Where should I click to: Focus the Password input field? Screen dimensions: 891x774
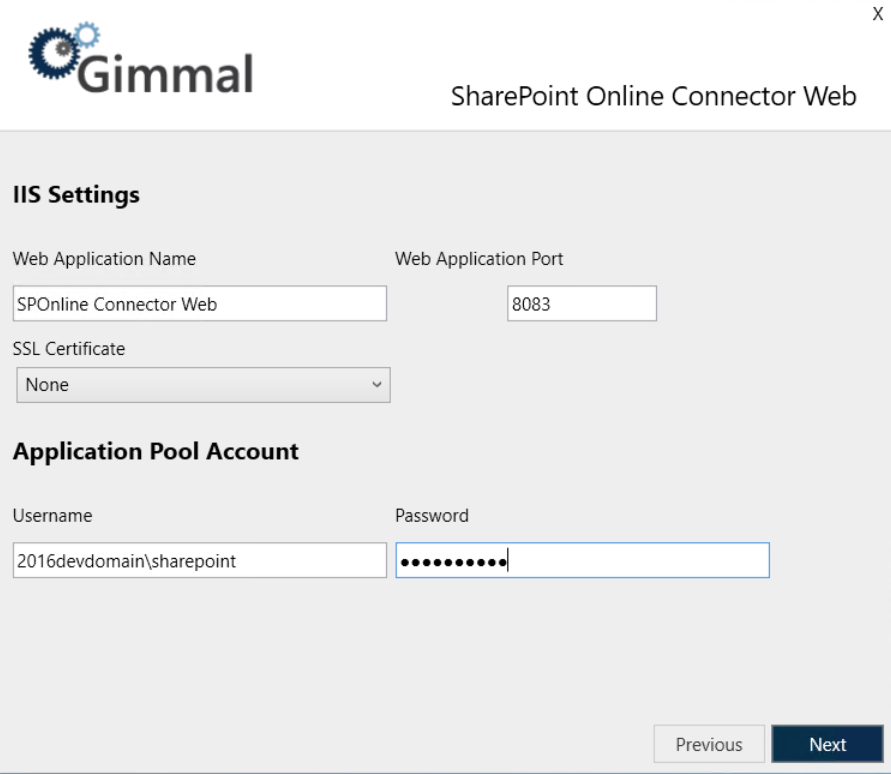click(582, 561)
